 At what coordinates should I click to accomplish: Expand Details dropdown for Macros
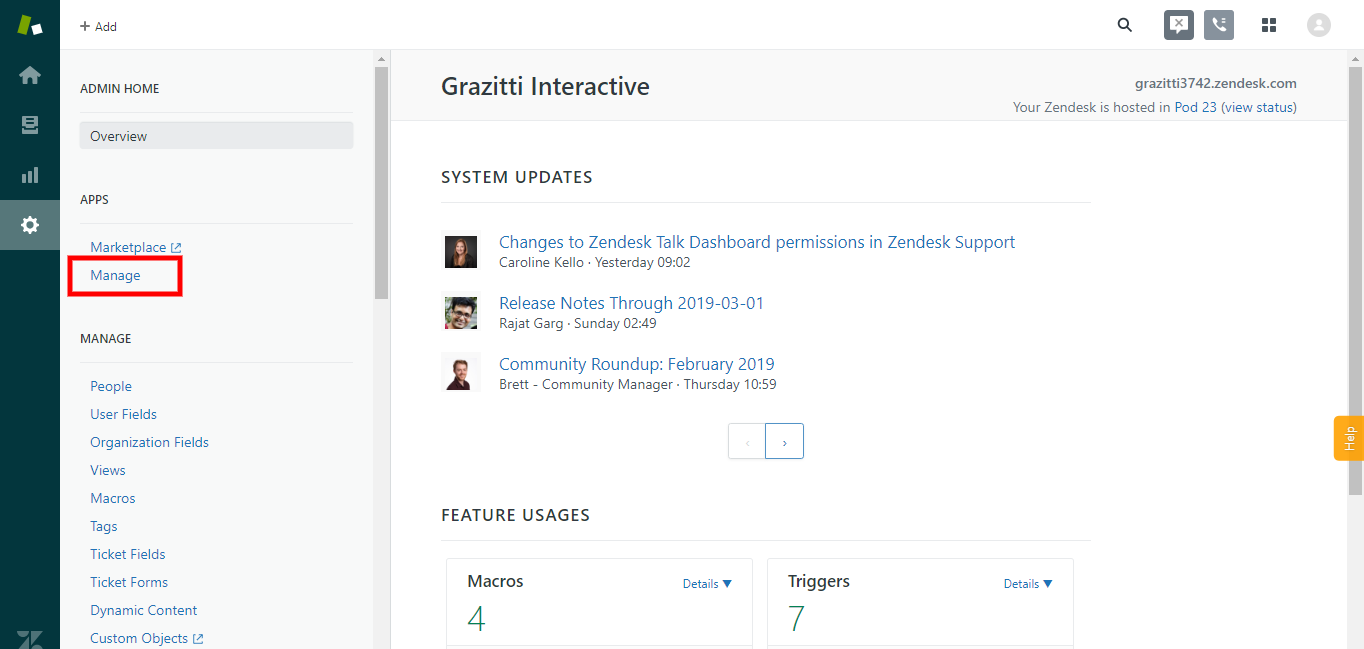coord(707,583)
